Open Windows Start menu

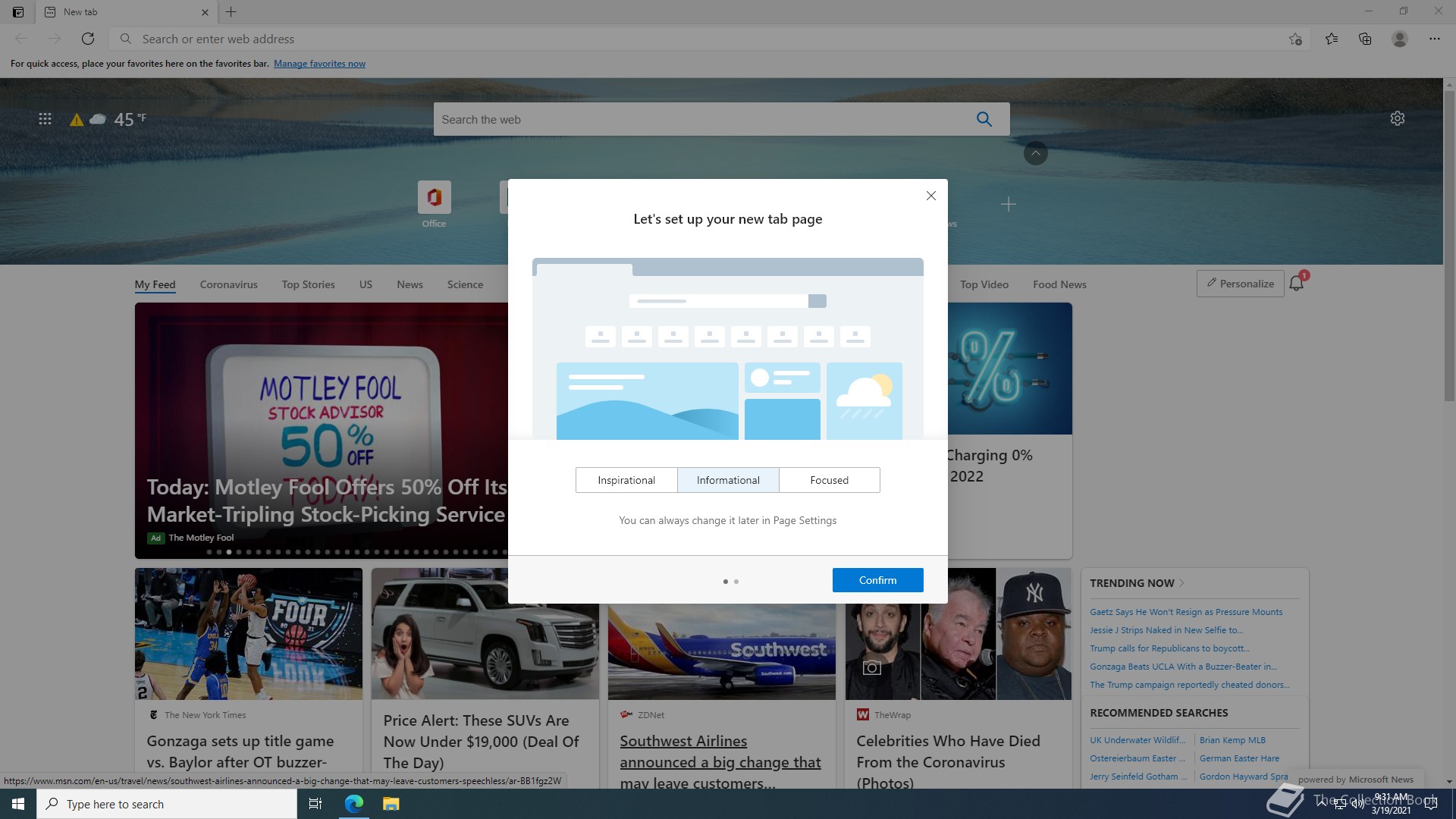coord(18,804)
